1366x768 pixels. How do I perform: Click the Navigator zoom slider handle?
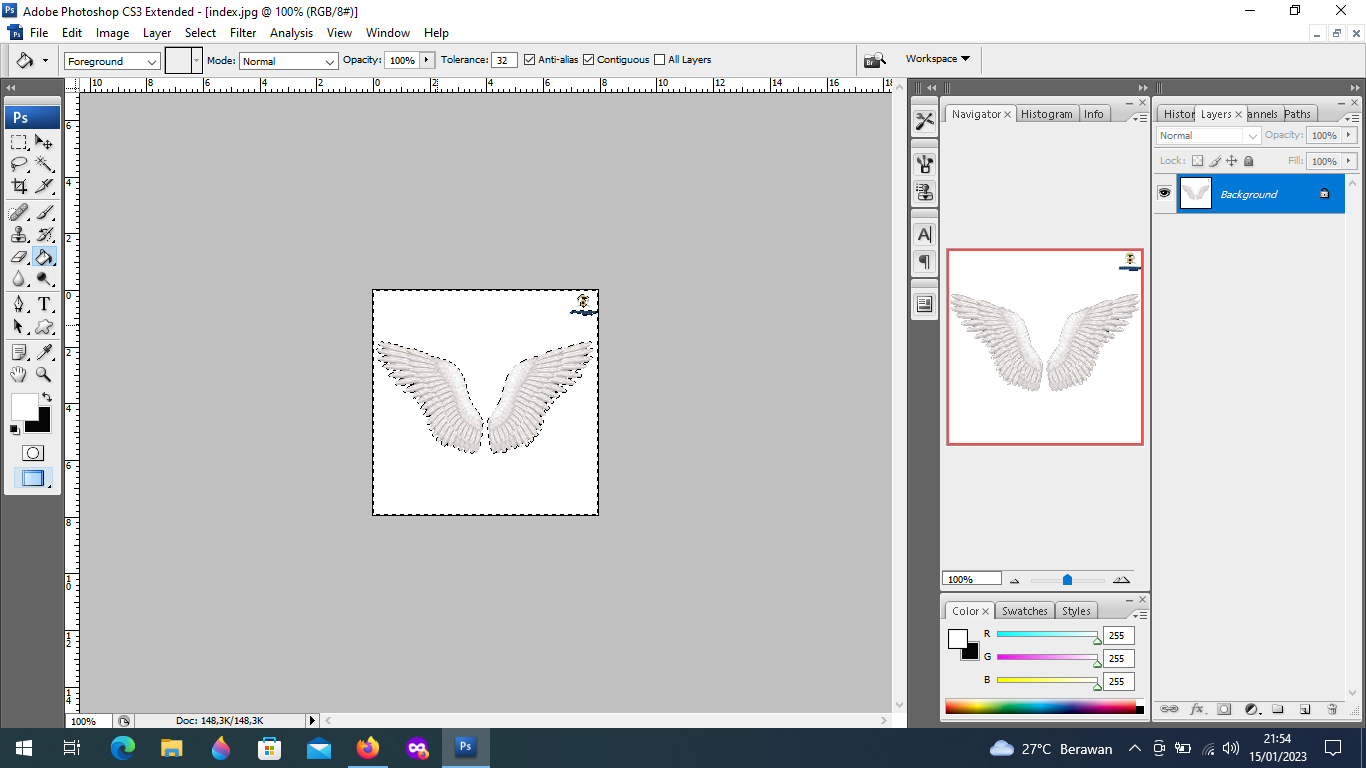tap(1067, 580)
